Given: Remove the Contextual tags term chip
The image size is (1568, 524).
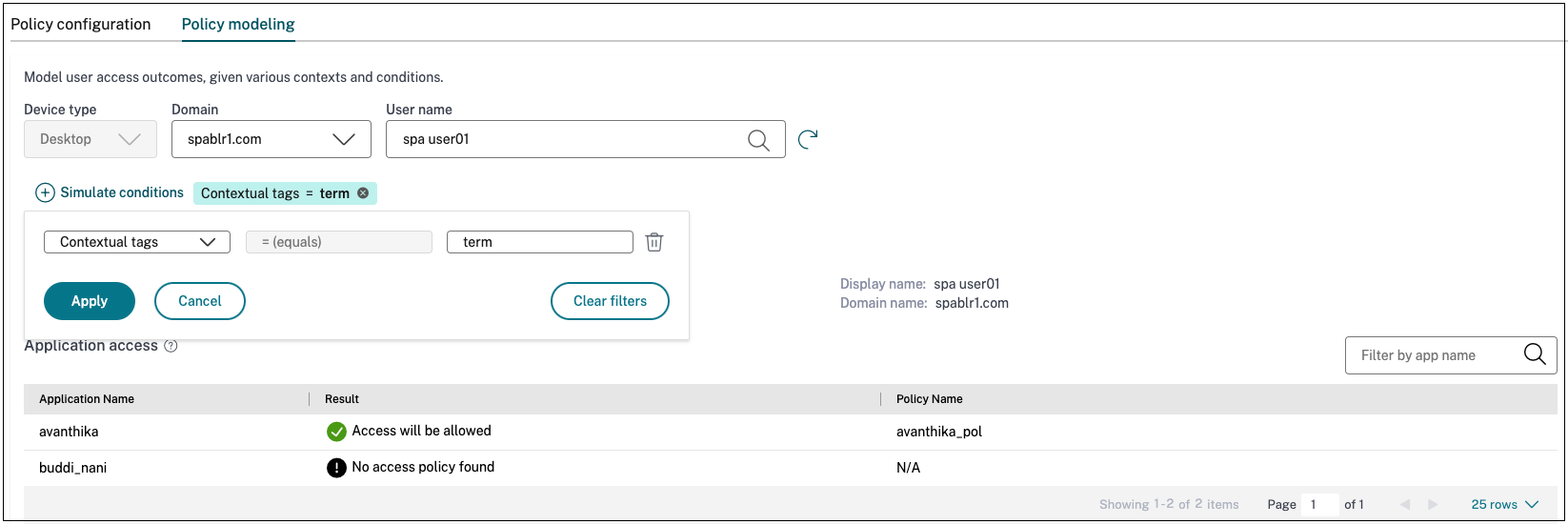Looking at the screenshot, I should point(363,193).
